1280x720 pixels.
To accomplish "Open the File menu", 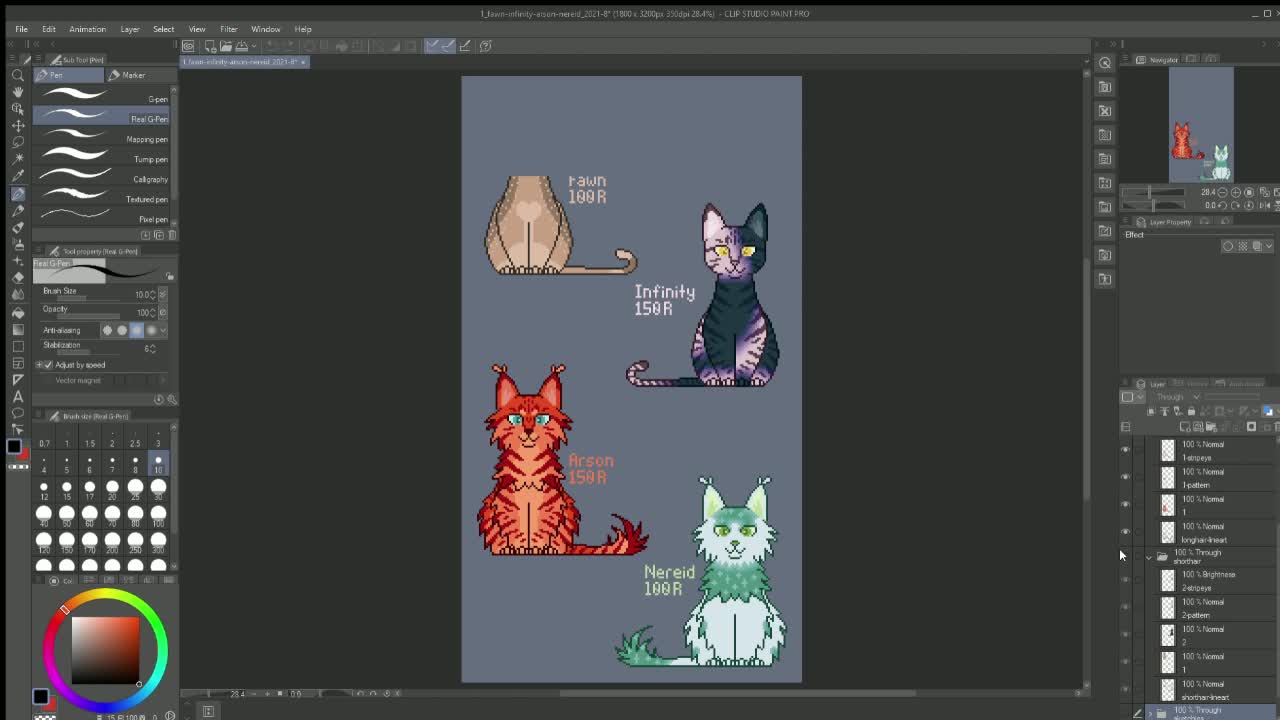I will click(21, 29).
